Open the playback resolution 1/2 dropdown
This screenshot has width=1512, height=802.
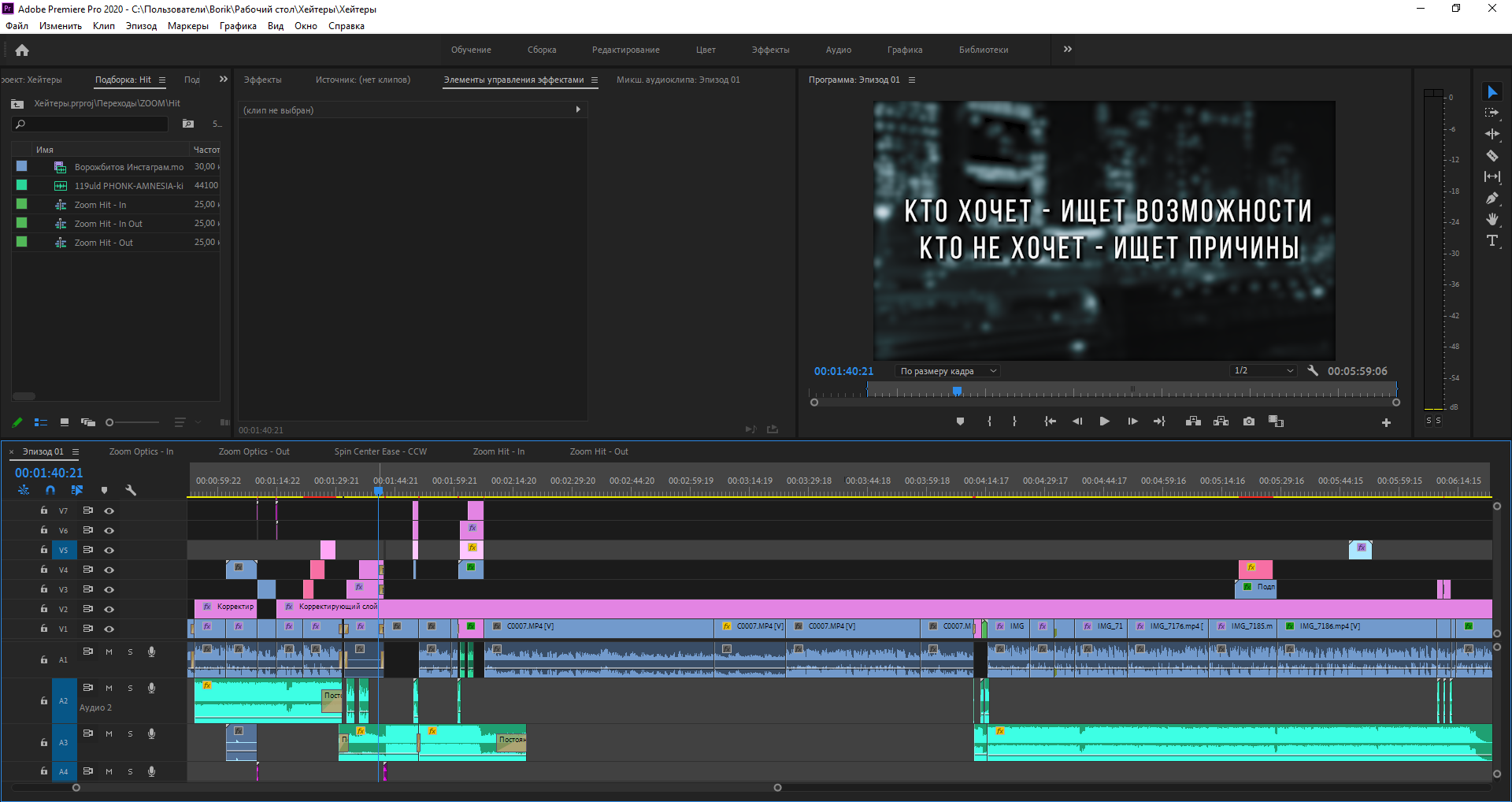tap(1263, 370)
